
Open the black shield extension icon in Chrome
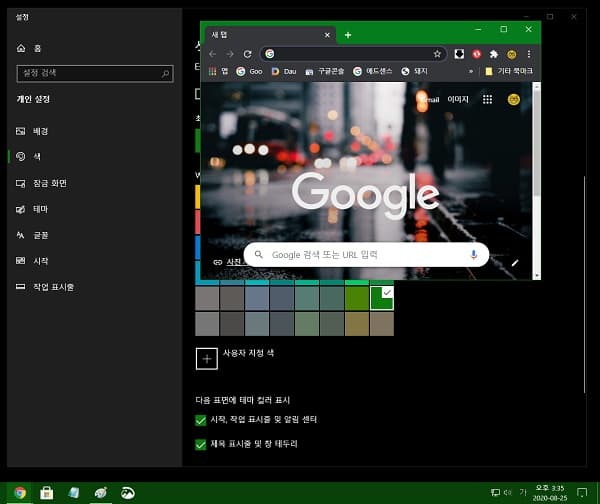[459, 54]
